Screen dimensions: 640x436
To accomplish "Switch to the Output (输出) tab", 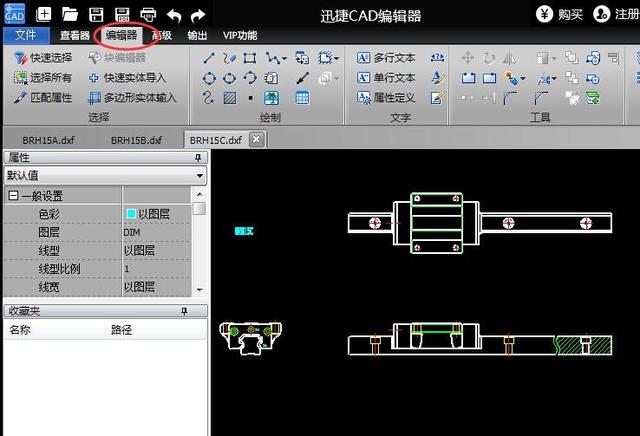I will click(197, 36).
